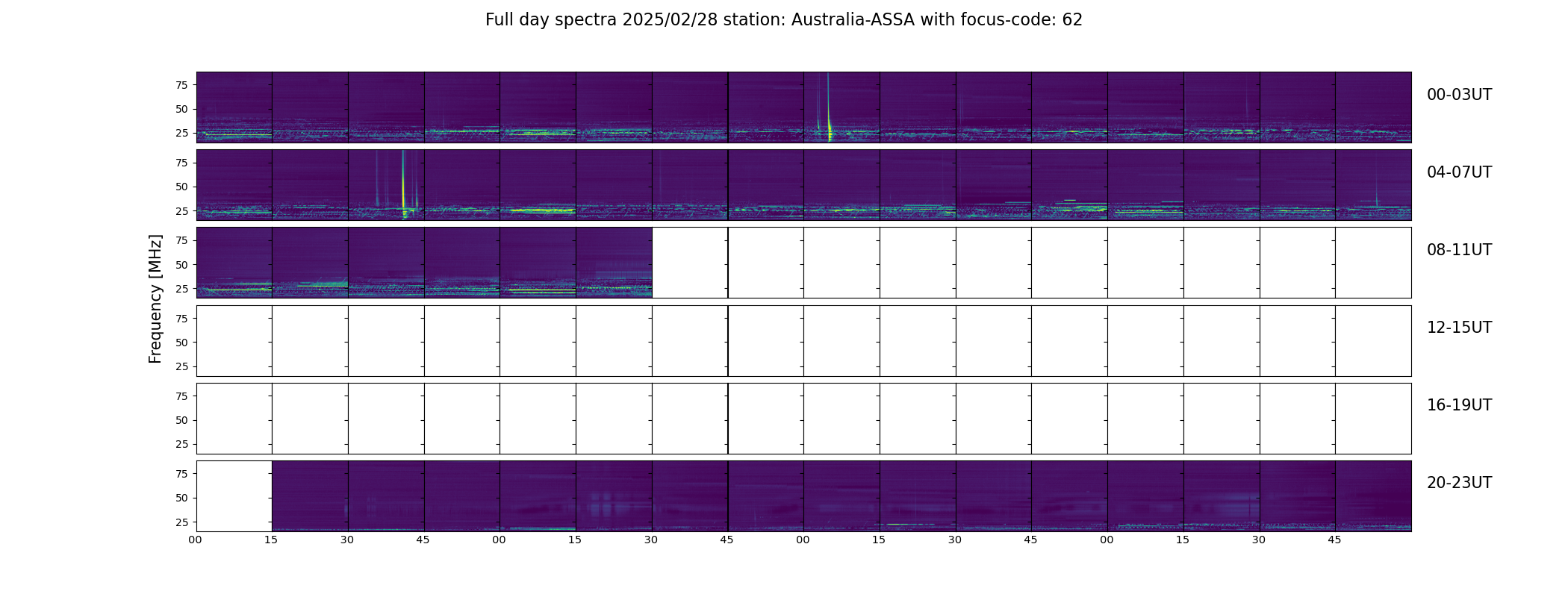The image size is (1568, 597).
Task: Select the 00-03UT row label
Action: 1459,95
